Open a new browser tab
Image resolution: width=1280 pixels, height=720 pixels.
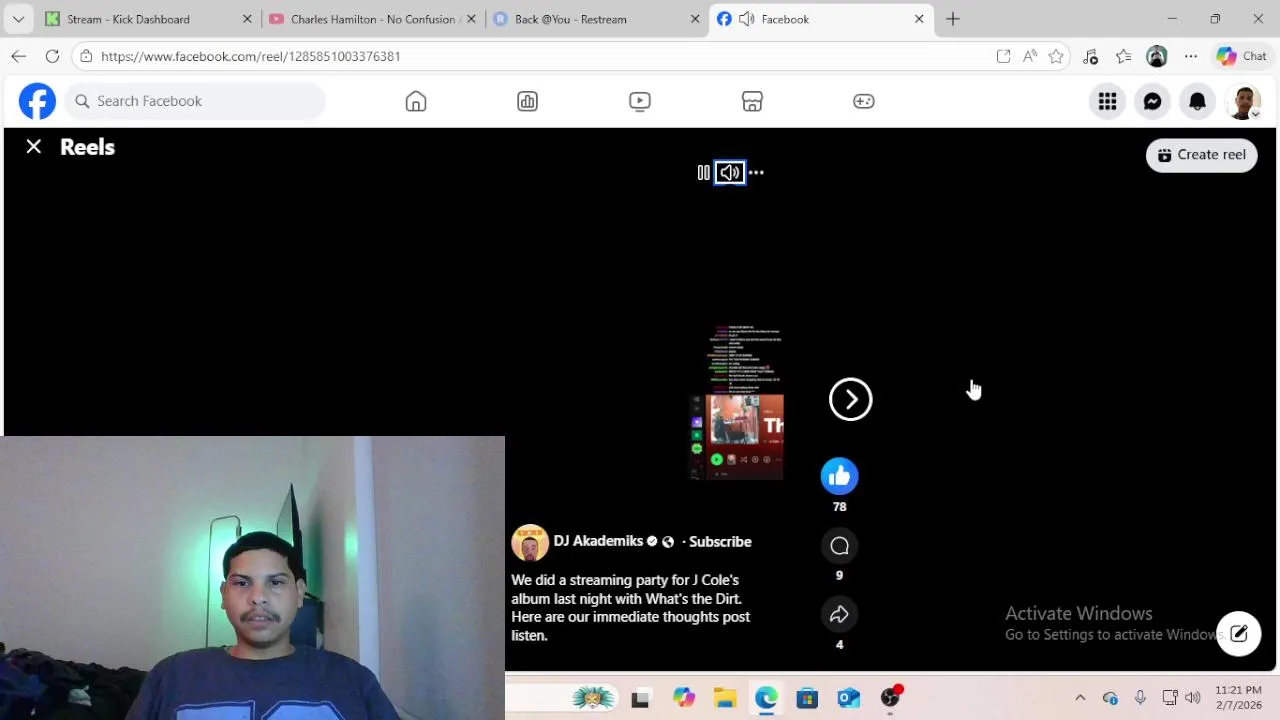point(953,19)
